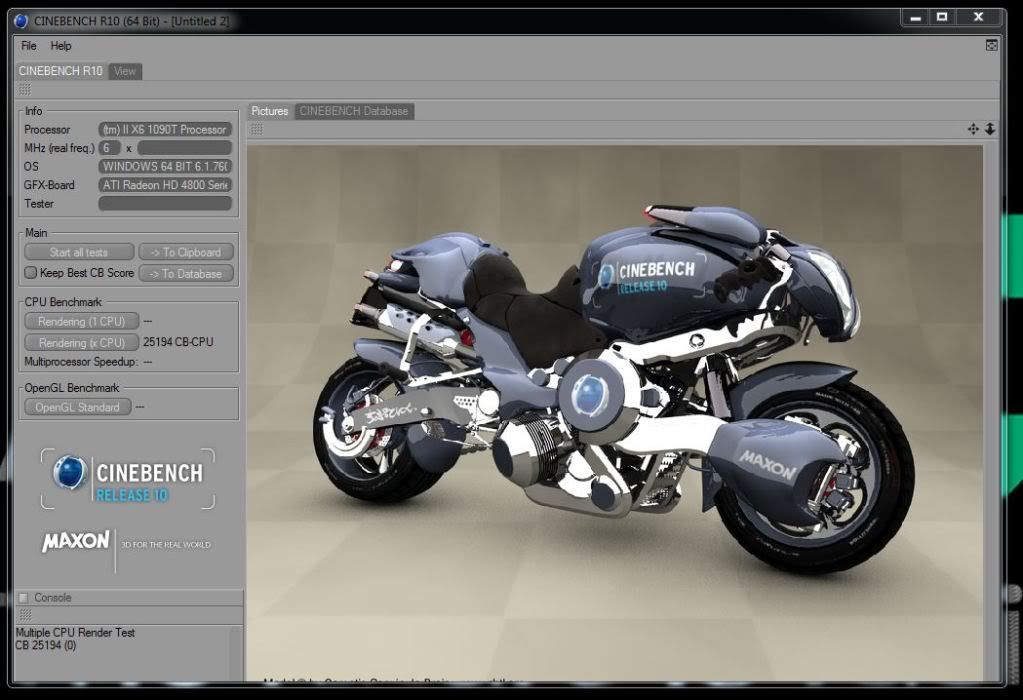The height and width of the screenshot is (700, 1023).
Task: Minimize the CINEBENCH window
Action: [x=915, y=18]
